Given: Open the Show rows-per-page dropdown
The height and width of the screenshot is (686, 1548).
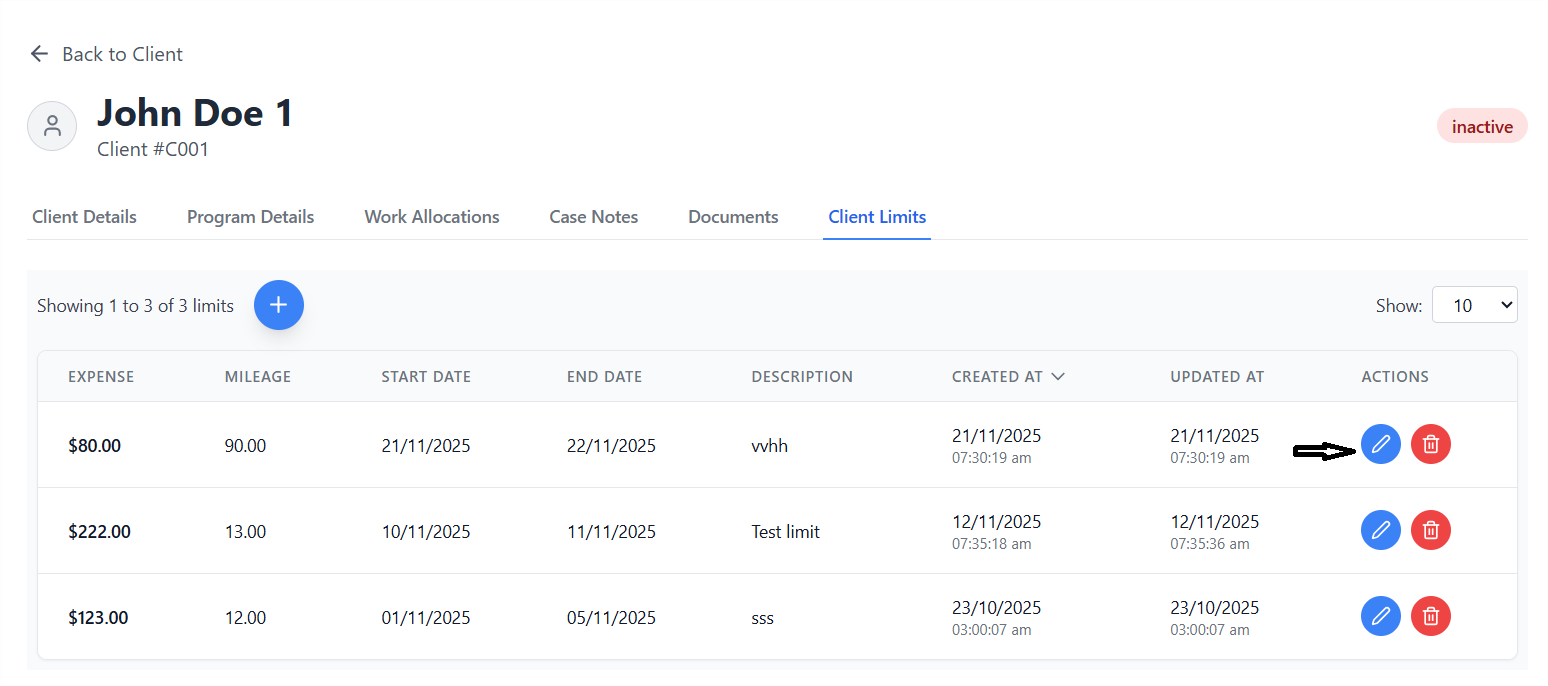Looking at the screenshot, I should 1474,305.
